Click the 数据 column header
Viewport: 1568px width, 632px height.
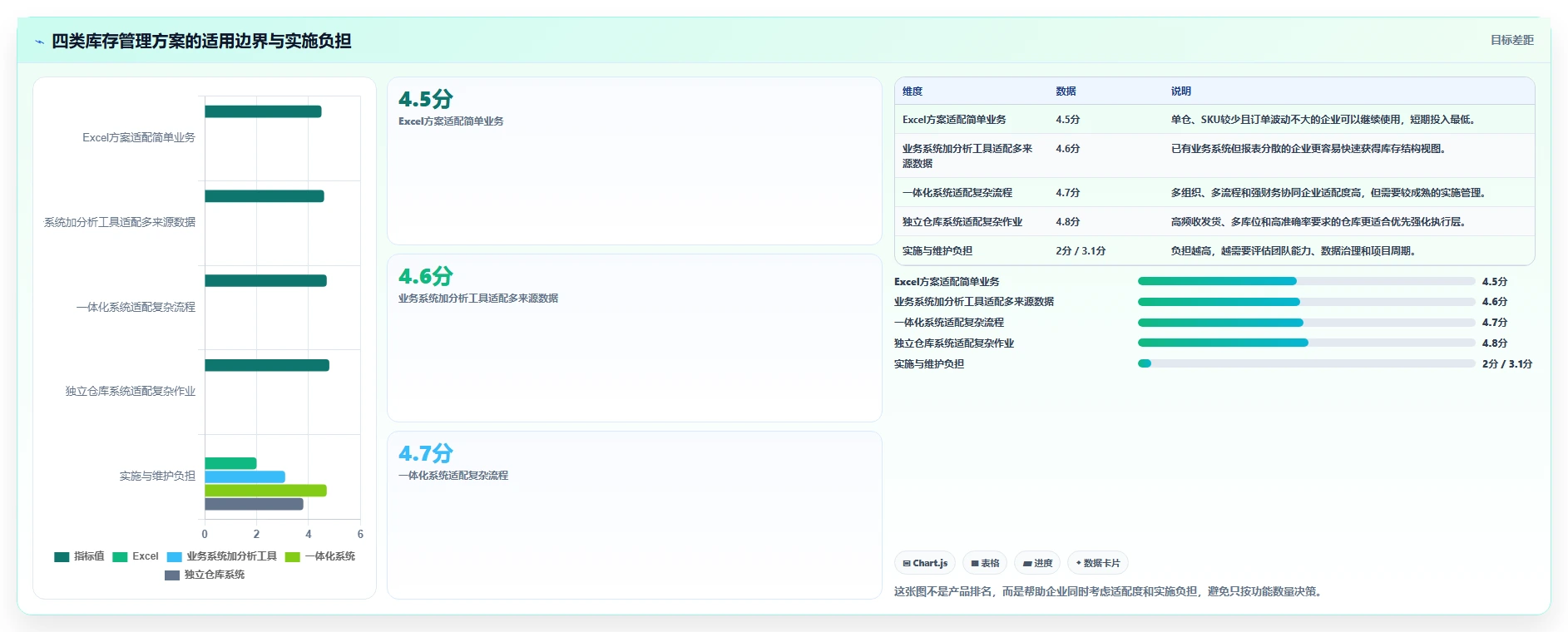click(x=1066, y=91)
